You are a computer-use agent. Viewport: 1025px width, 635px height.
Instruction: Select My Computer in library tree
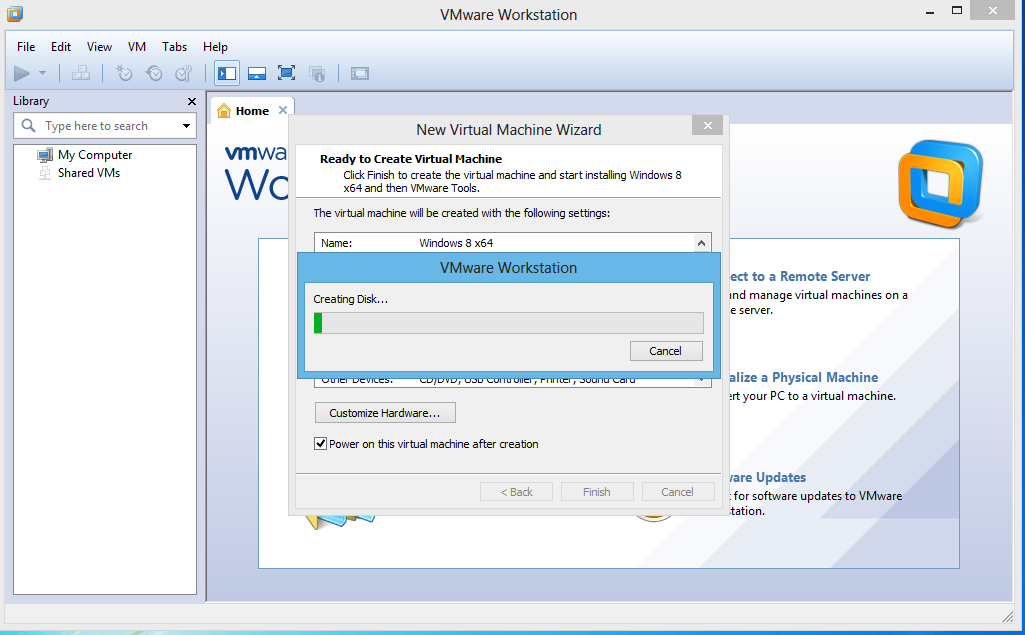pyautogui.click(x=95, y=155)
